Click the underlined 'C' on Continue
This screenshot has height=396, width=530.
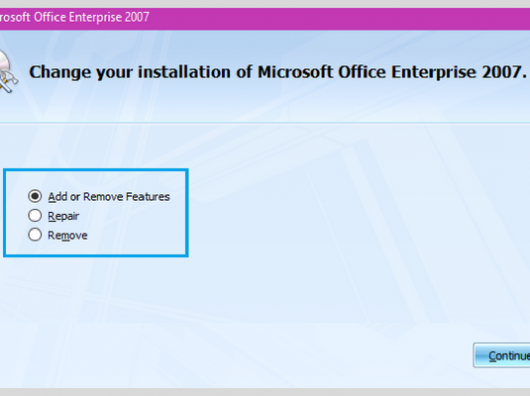(x=493, y=356)
